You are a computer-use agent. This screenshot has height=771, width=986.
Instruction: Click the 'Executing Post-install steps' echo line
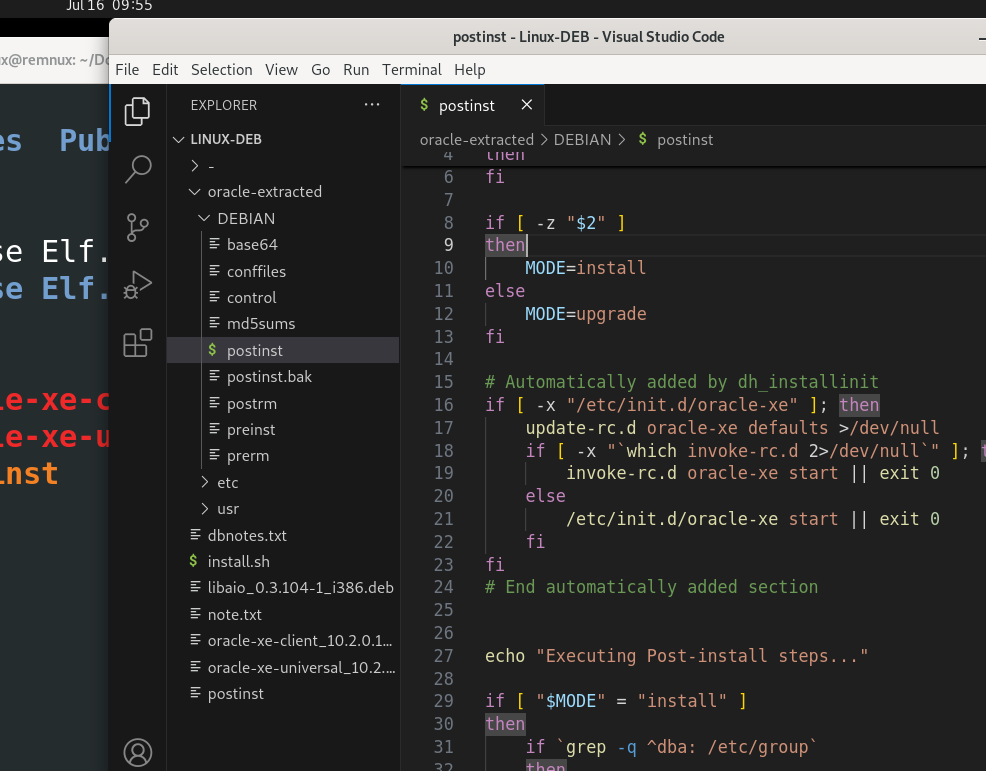click(676, 656)
